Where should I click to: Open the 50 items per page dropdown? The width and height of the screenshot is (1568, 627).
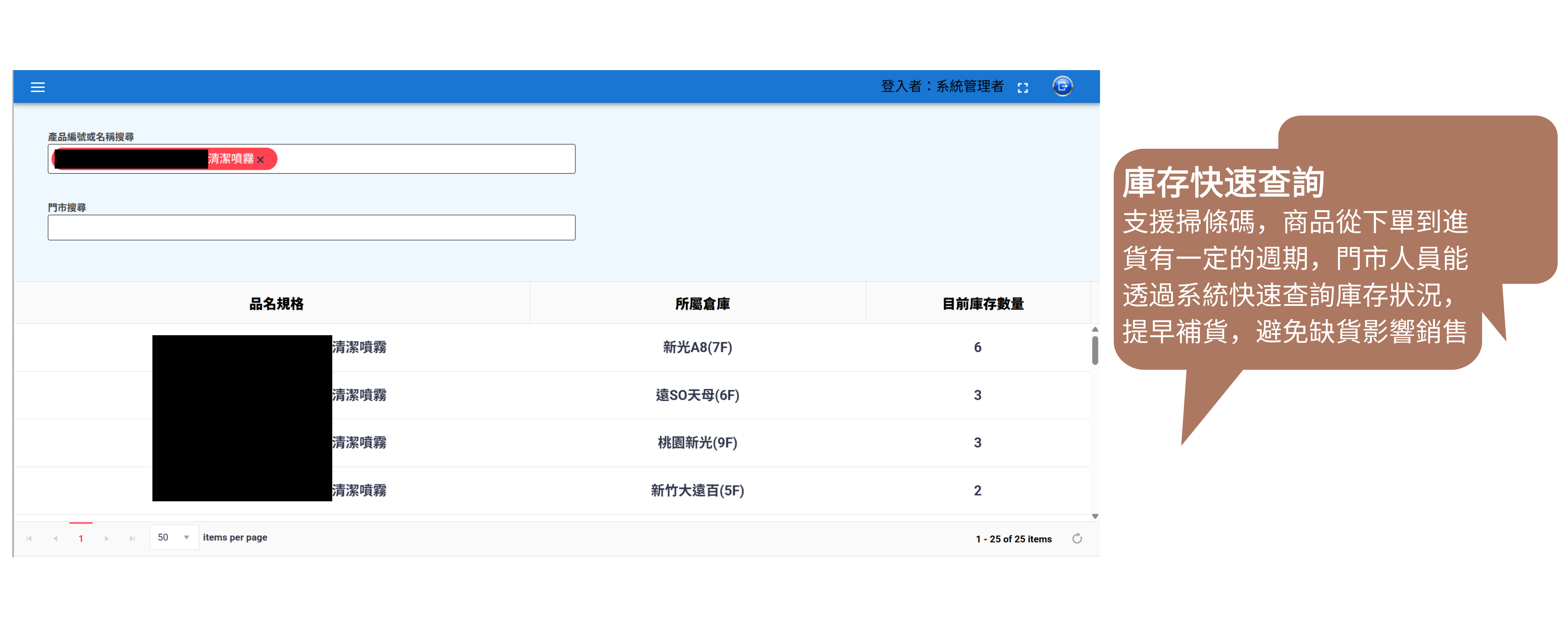click(174, 537)
